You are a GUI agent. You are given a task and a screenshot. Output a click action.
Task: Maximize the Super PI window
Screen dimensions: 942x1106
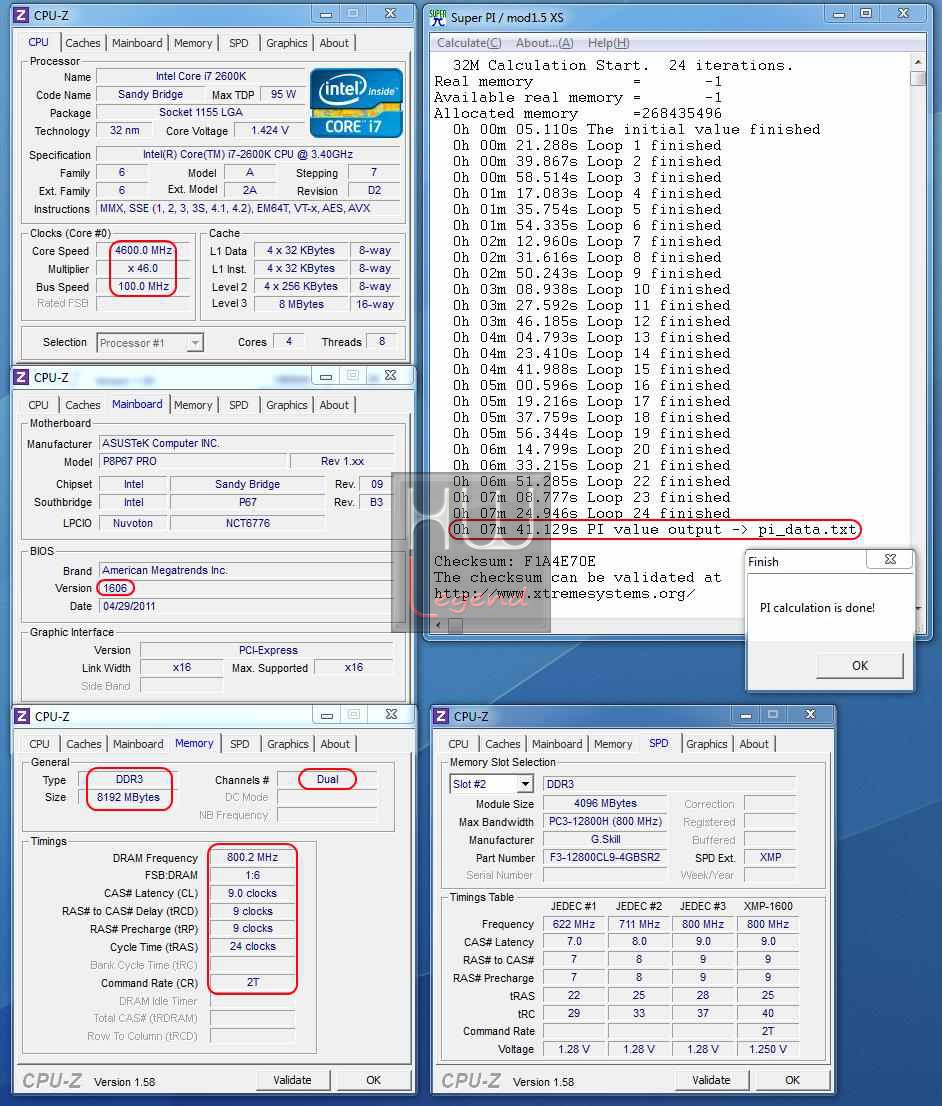point(866,13)
